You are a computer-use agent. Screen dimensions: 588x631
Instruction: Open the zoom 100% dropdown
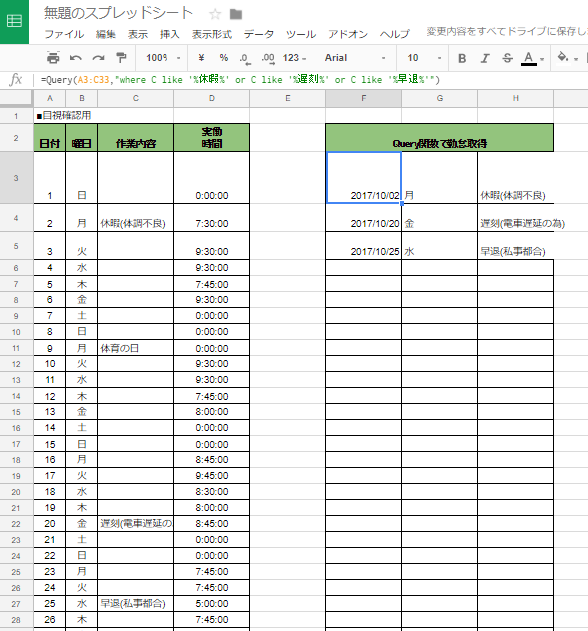click(x=163, y=58)
